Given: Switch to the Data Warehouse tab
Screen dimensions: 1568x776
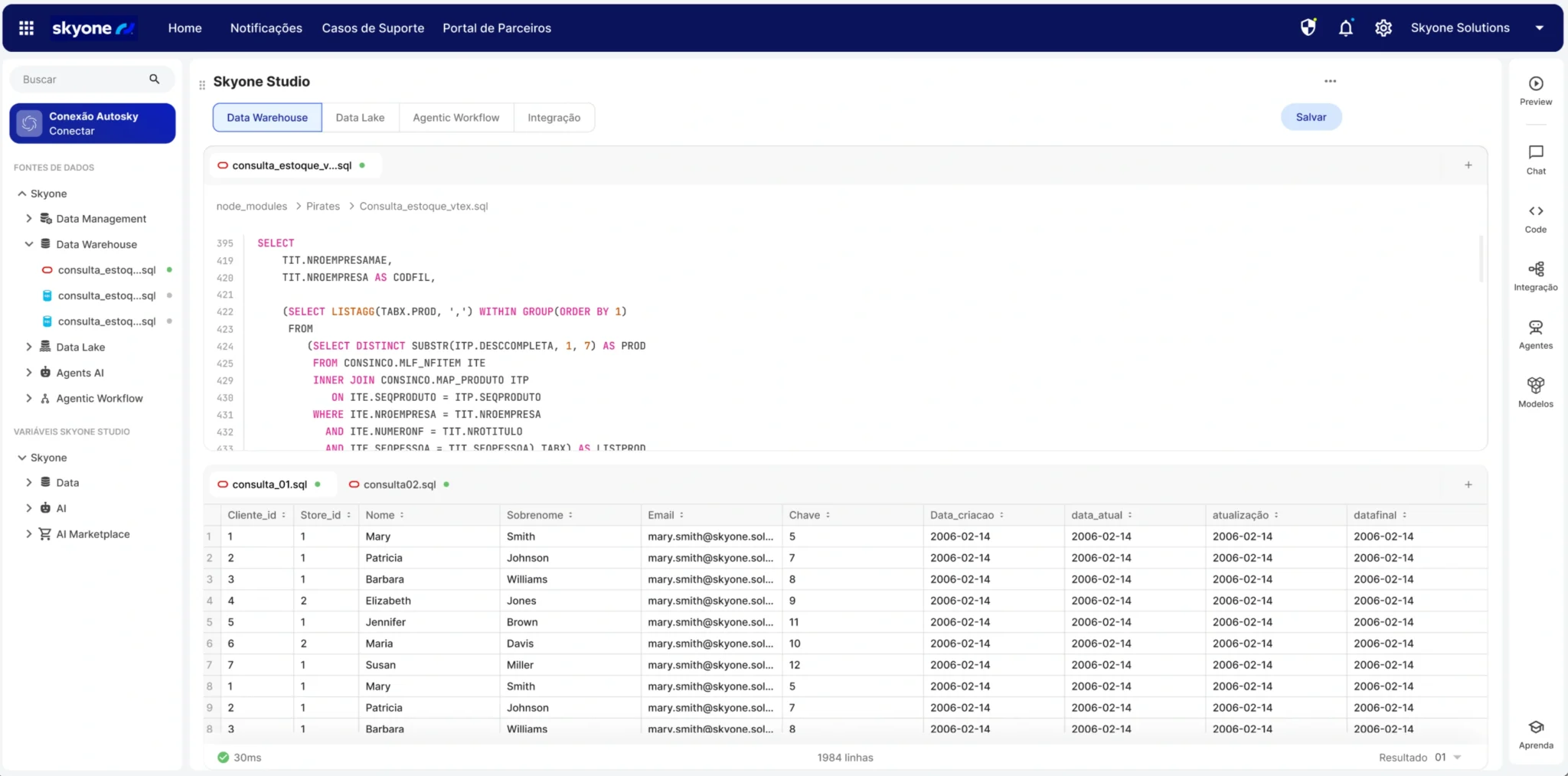Looking at the screenshot, I should tap(267, 118).
